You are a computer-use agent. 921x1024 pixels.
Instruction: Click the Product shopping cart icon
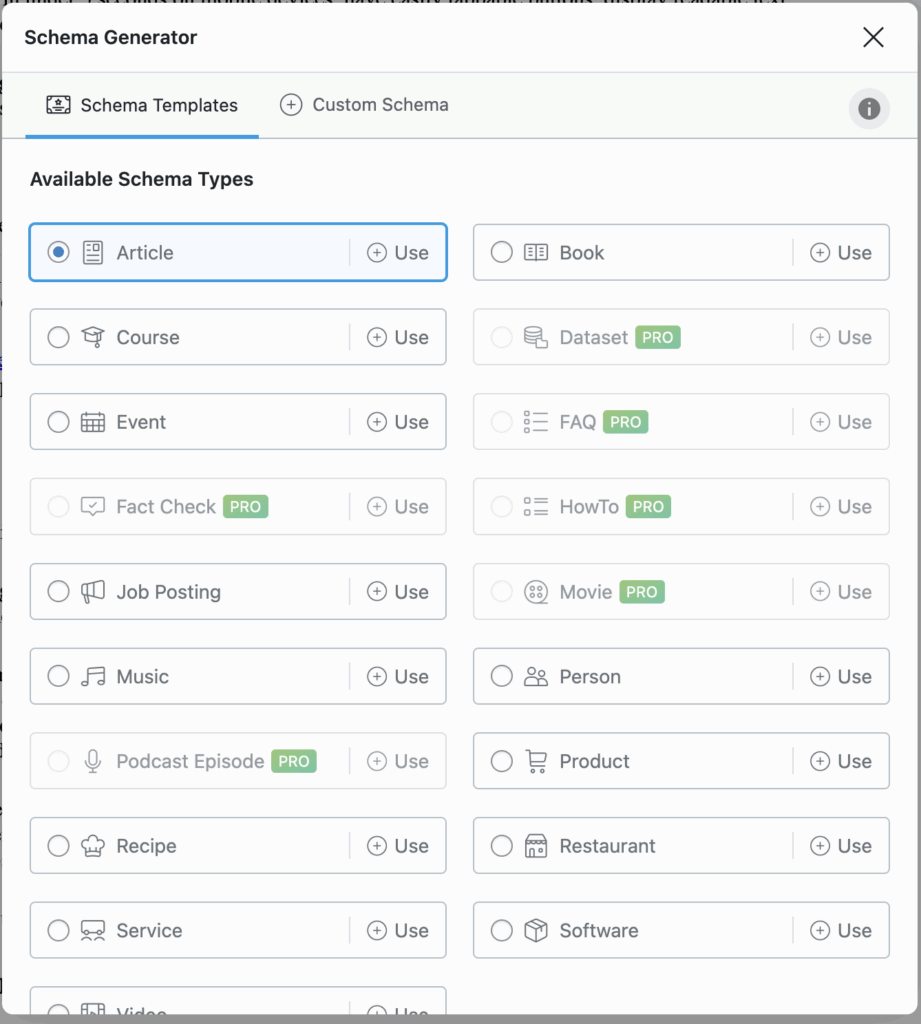point(536,761)
